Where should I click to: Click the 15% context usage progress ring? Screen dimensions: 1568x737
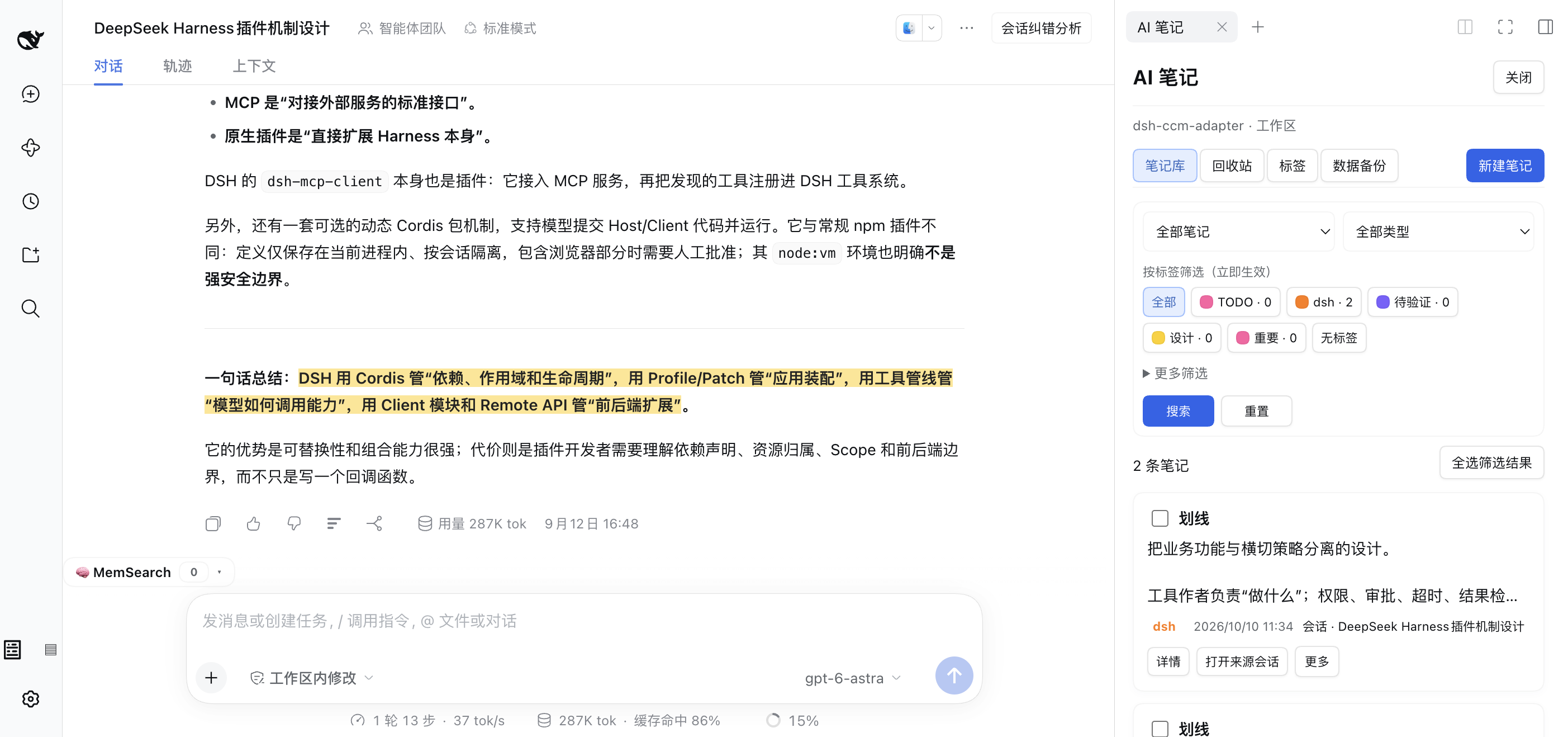(773, 721)
